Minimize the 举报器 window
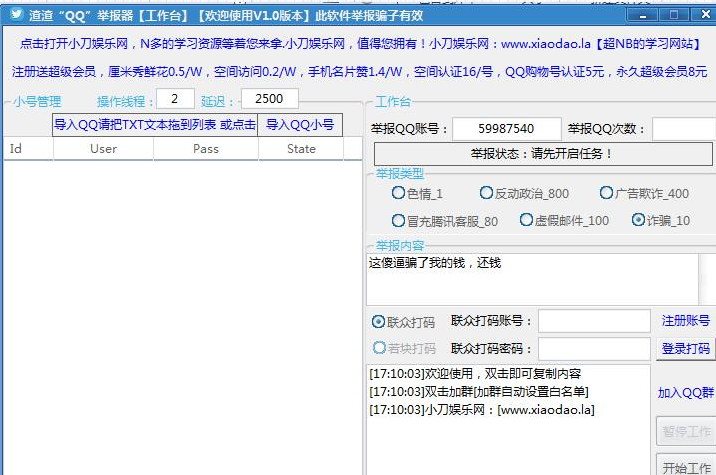 click(x=643, y=15)
